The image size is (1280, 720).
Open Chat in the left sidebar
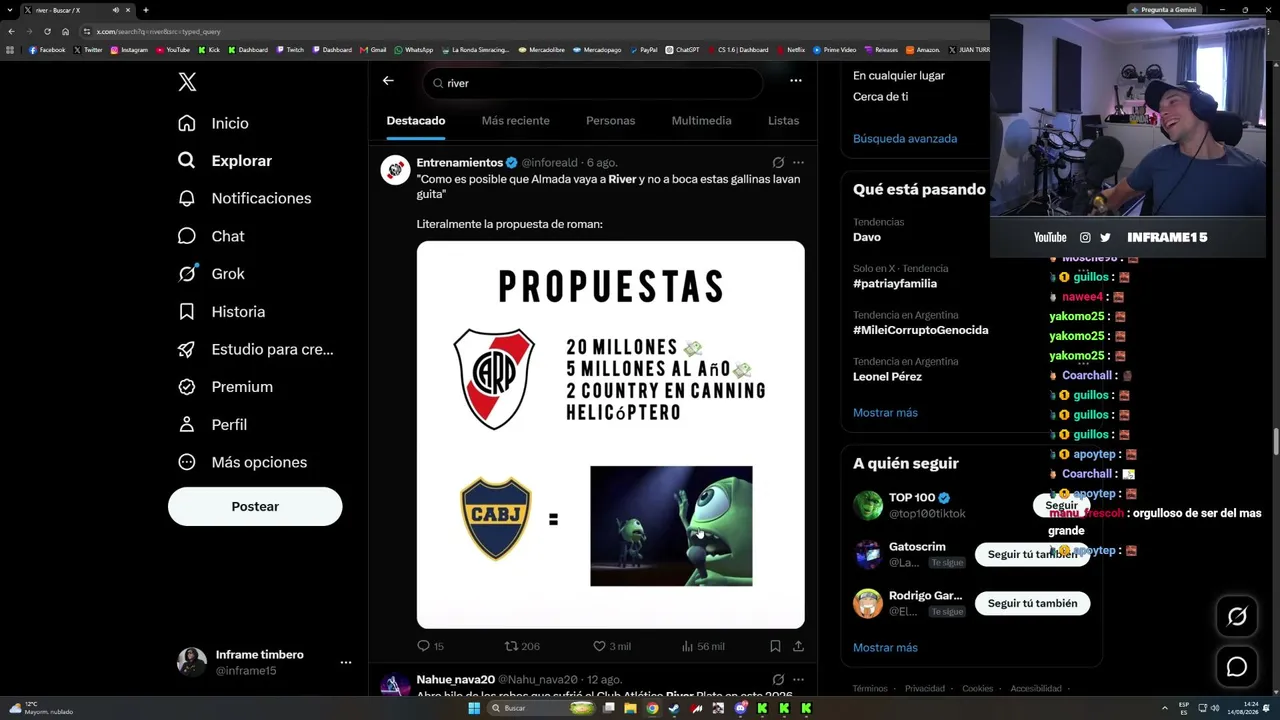pyautogui.click(x=211, y=236)
